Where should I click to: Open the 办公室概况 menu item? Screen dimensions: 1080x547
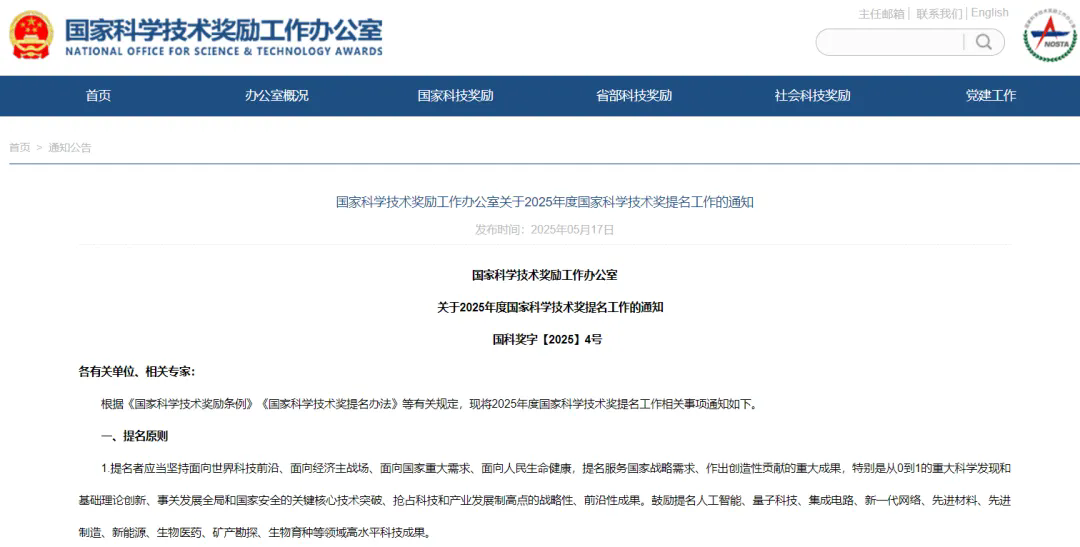pos(277,96)
